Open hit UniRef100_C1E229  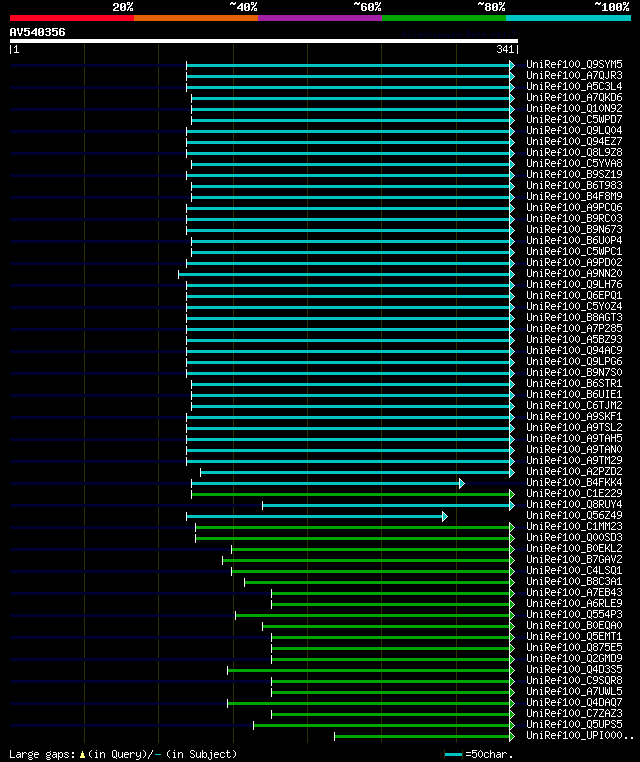coord(574,493)
